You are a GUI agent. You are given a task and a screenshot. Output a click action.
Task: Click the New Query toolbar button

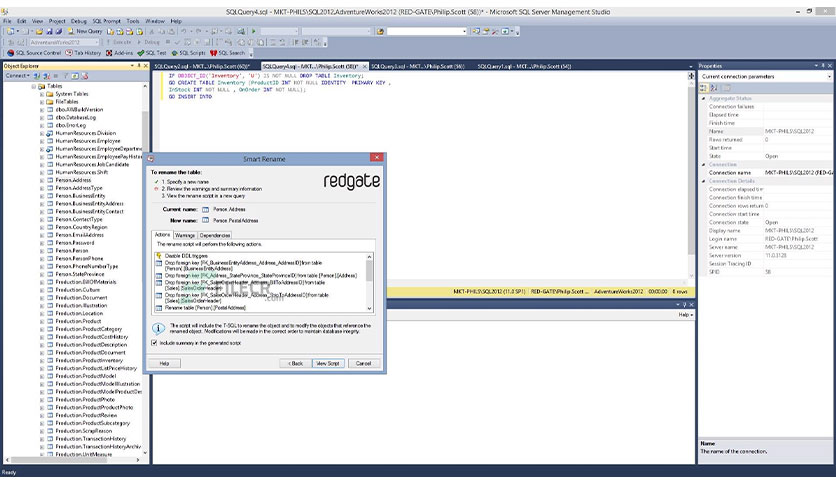(85, 31)
